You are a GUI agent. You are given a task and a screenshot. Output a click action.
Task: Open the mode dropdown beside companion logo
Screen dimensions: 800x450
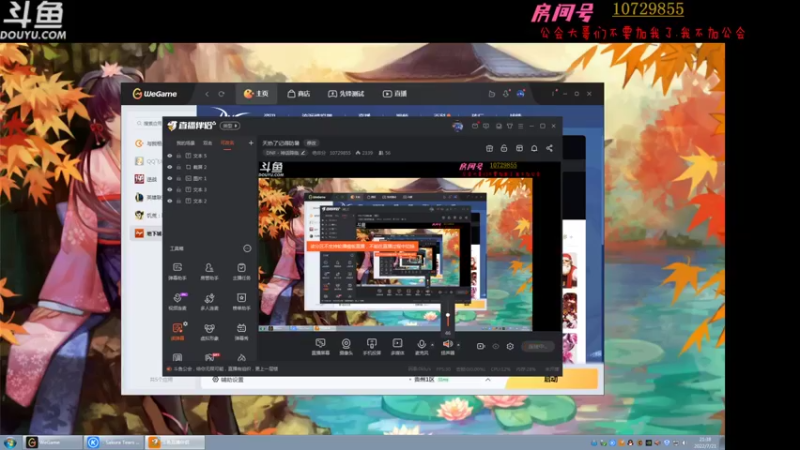230,126
